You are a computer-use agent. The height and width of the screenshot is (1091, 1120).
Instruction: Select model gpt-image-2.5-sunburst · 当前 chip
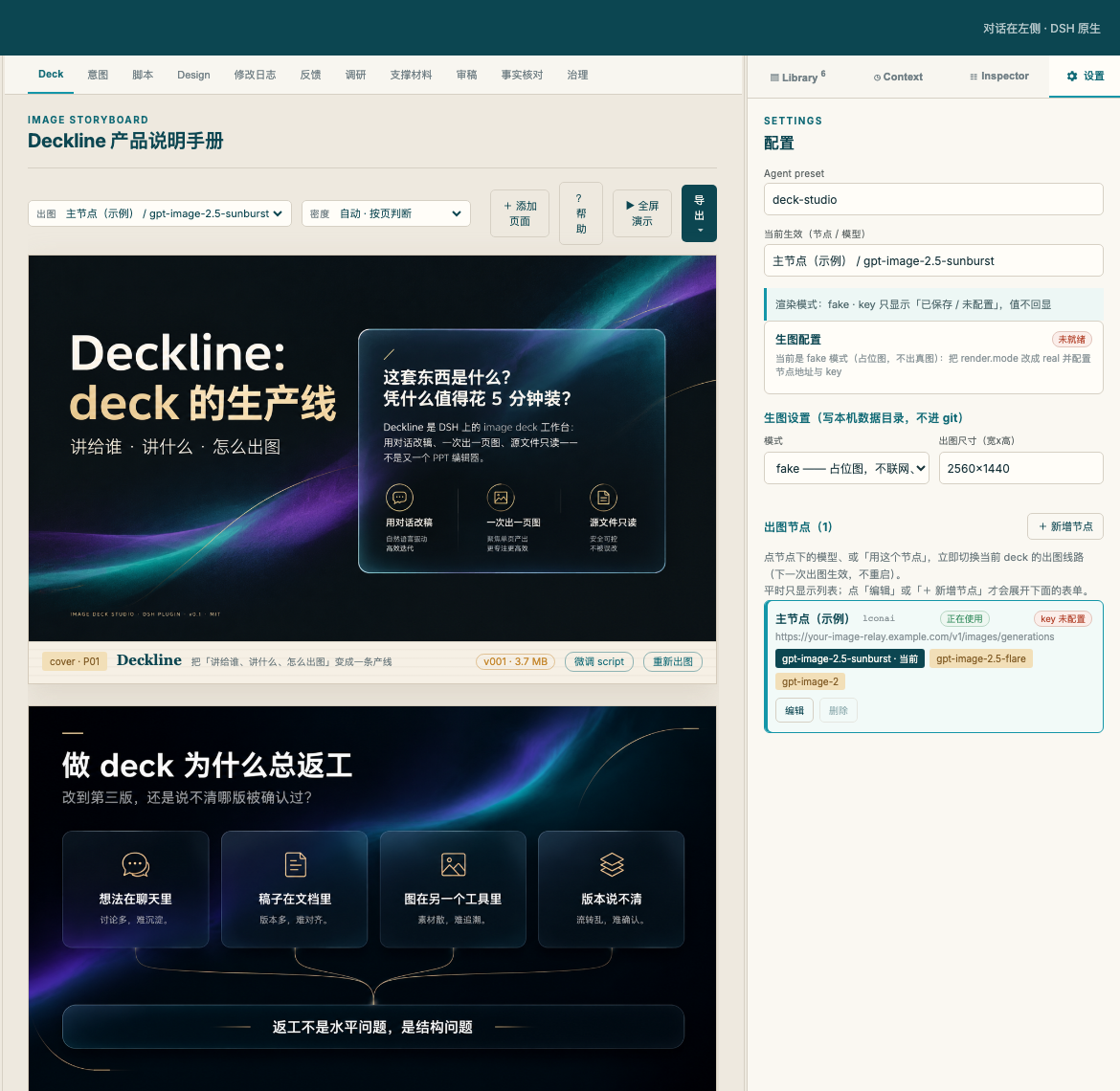click(850, 659)
